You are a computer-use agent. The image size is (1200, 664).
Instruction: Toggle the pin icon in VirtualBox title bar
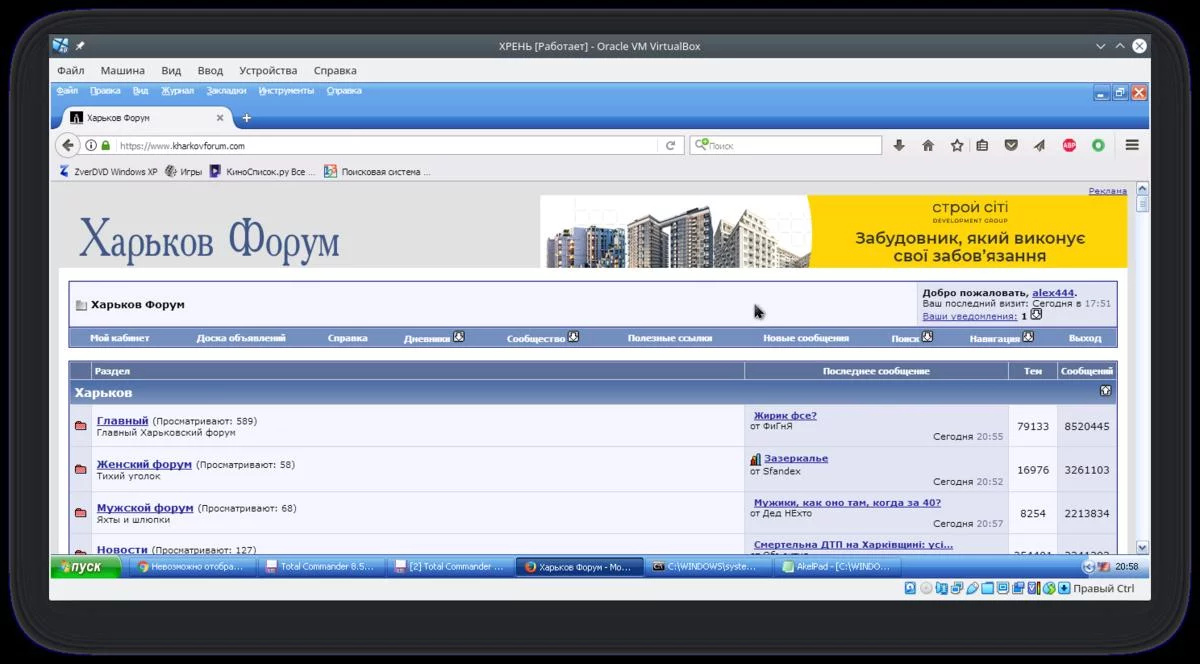coord(80,46)
